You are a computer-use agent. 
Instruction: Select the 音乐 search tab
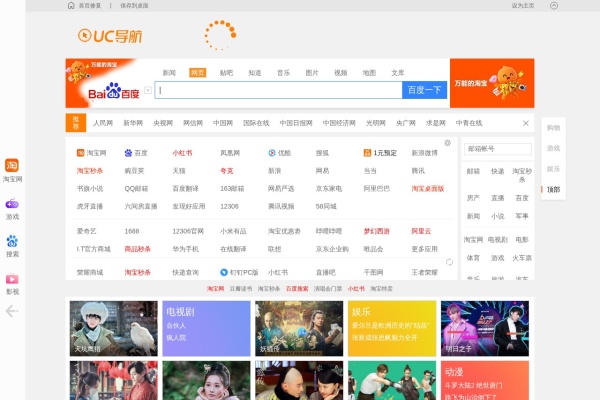[x=284, y=73]
